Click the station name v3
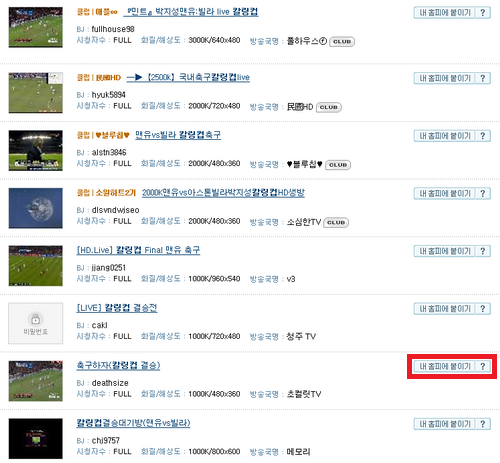Image resolution: width=500 pixels, height=463 pixels. [x=291, y=279]
